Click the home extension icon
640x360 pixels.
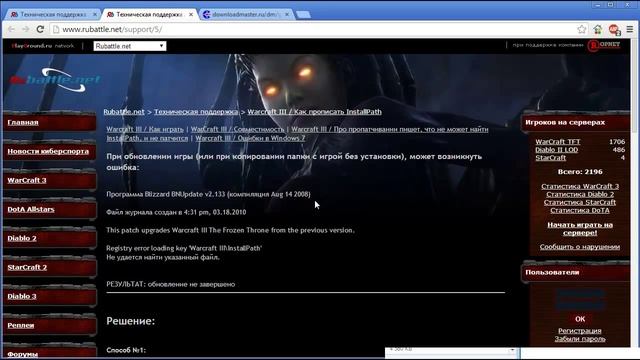[x=598, y=29]
